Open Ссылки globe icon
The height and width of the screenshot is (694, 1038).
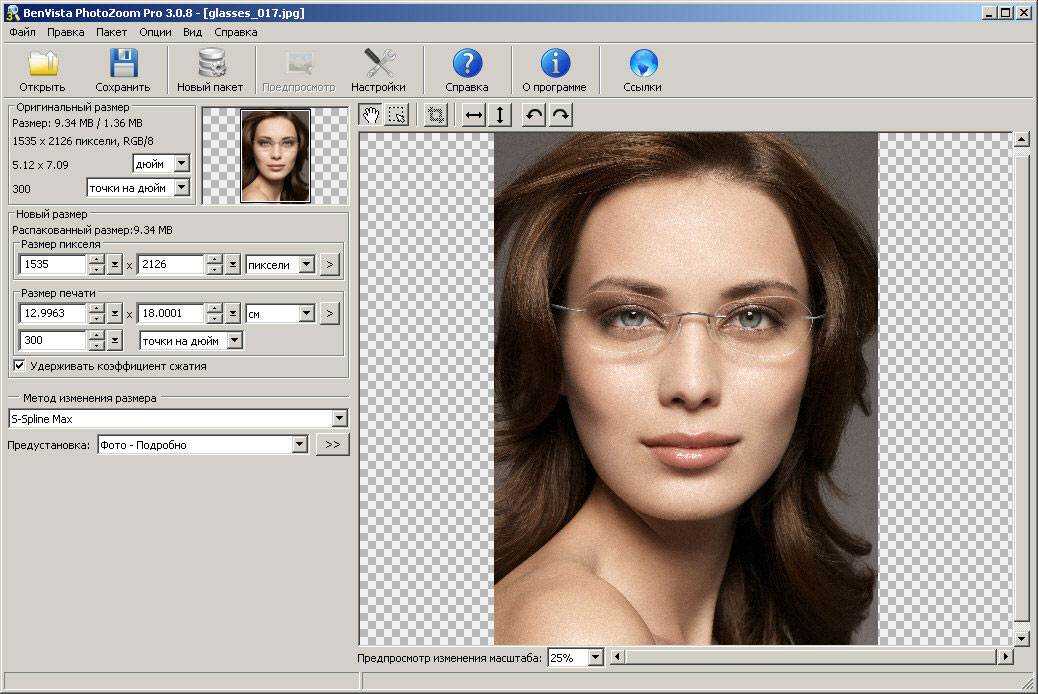pyautogui.click(x=642, y=70)
